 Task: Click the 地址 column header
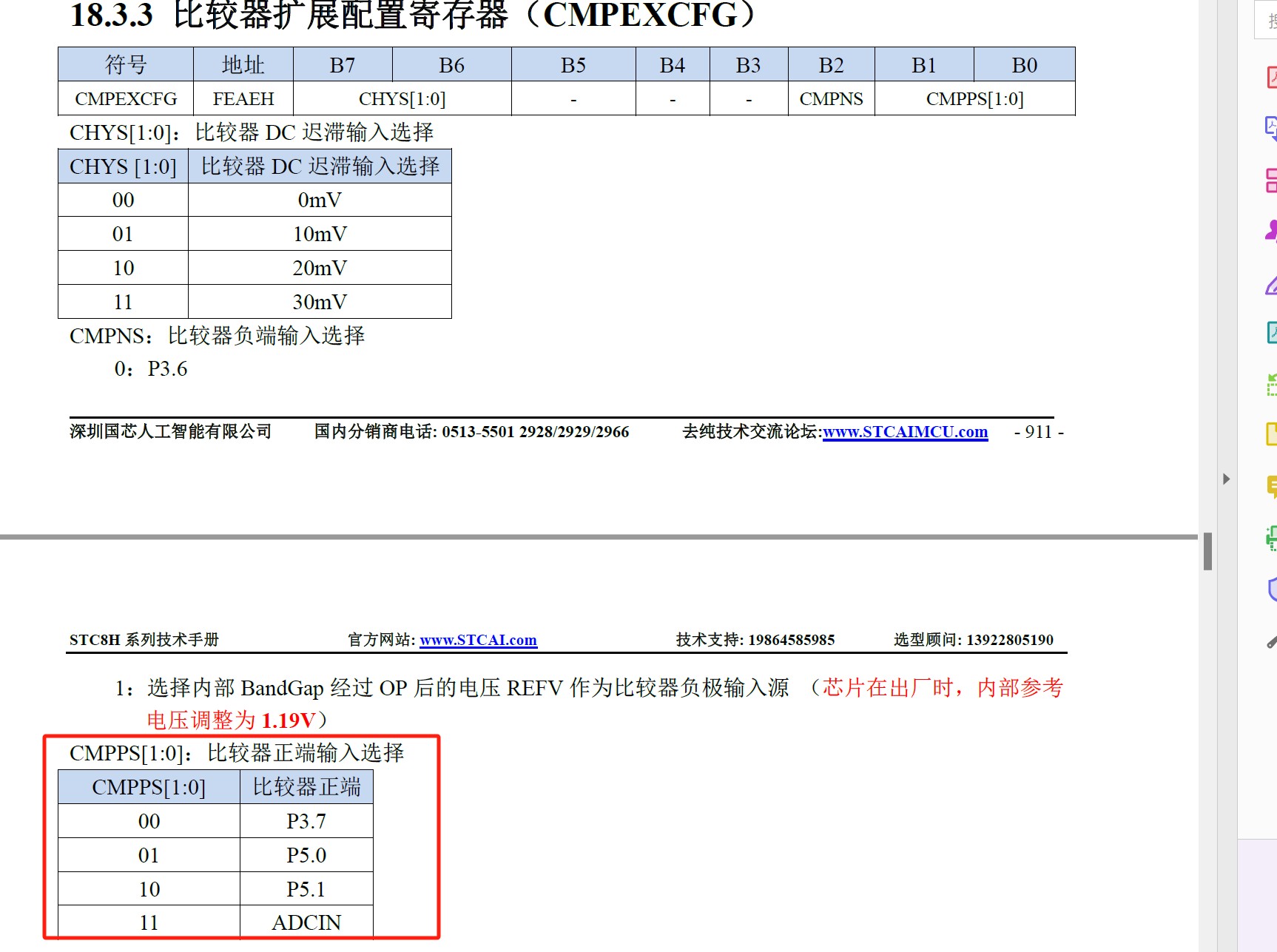tap(243, 65)
